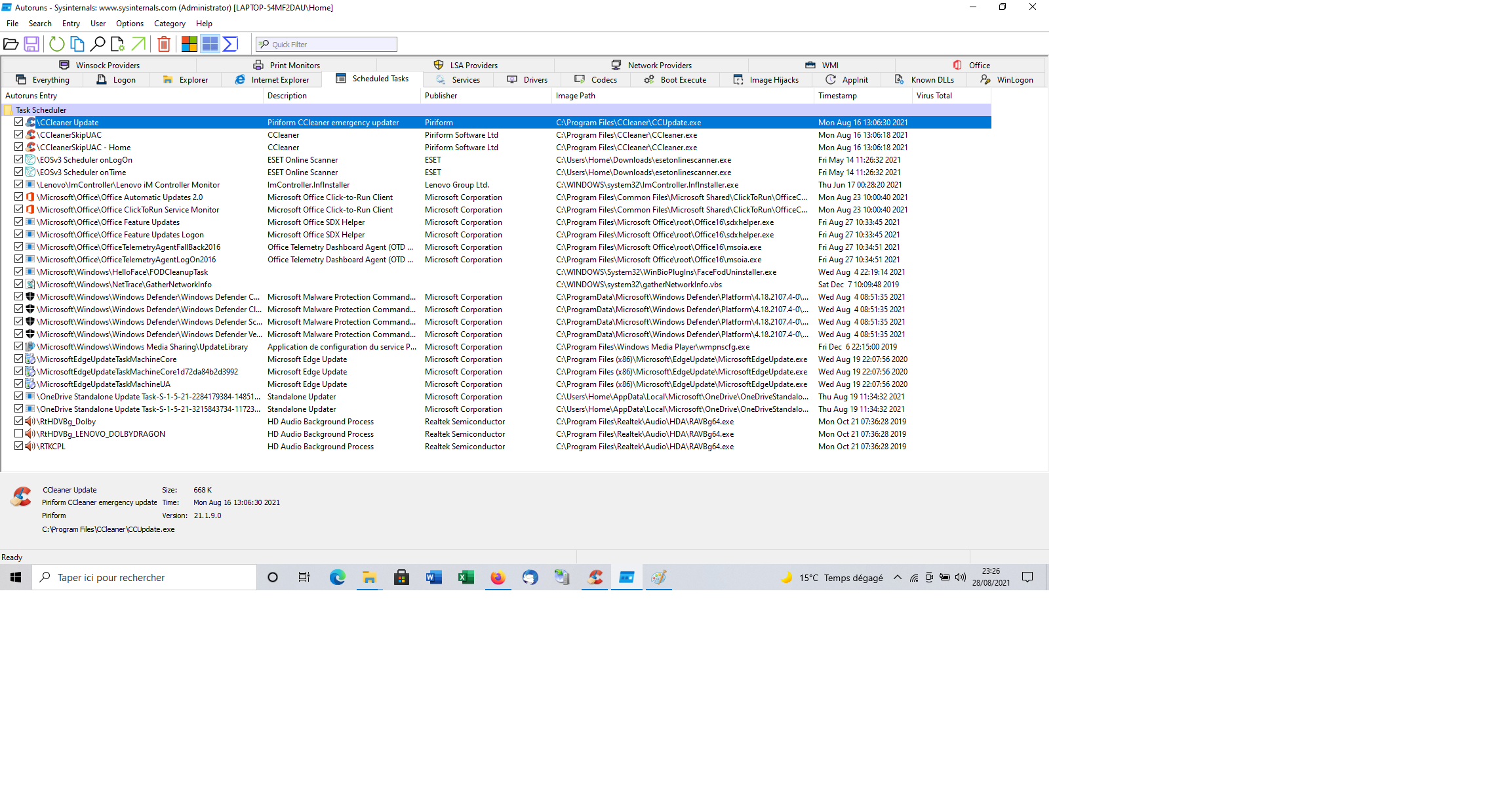Open Firefox from taskbar
Viewport: 1512px width, 808px height.
point(498,577)
